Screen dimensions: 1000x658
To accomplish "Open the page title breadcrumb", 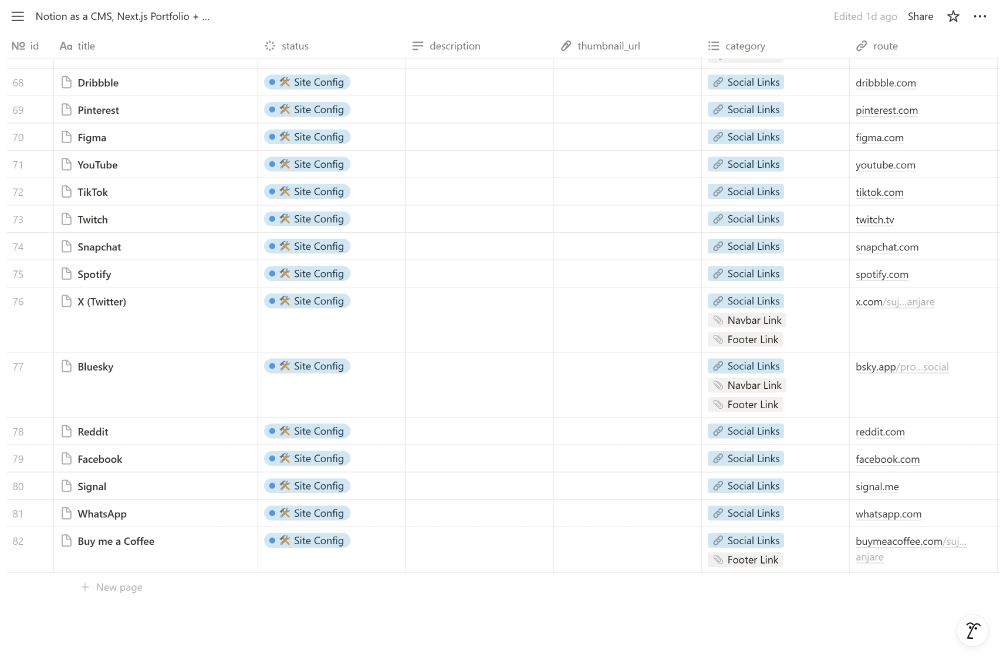I will point(122,17).
